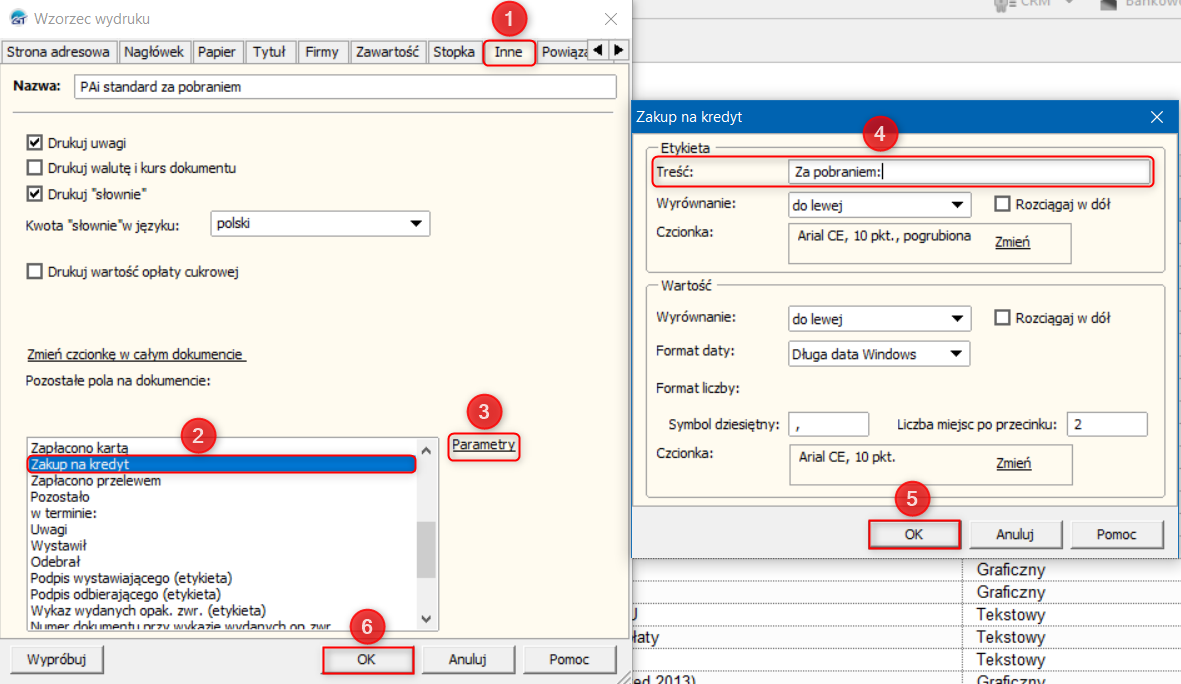
Task: Select Pozostało in the field list
Action: 222,497
